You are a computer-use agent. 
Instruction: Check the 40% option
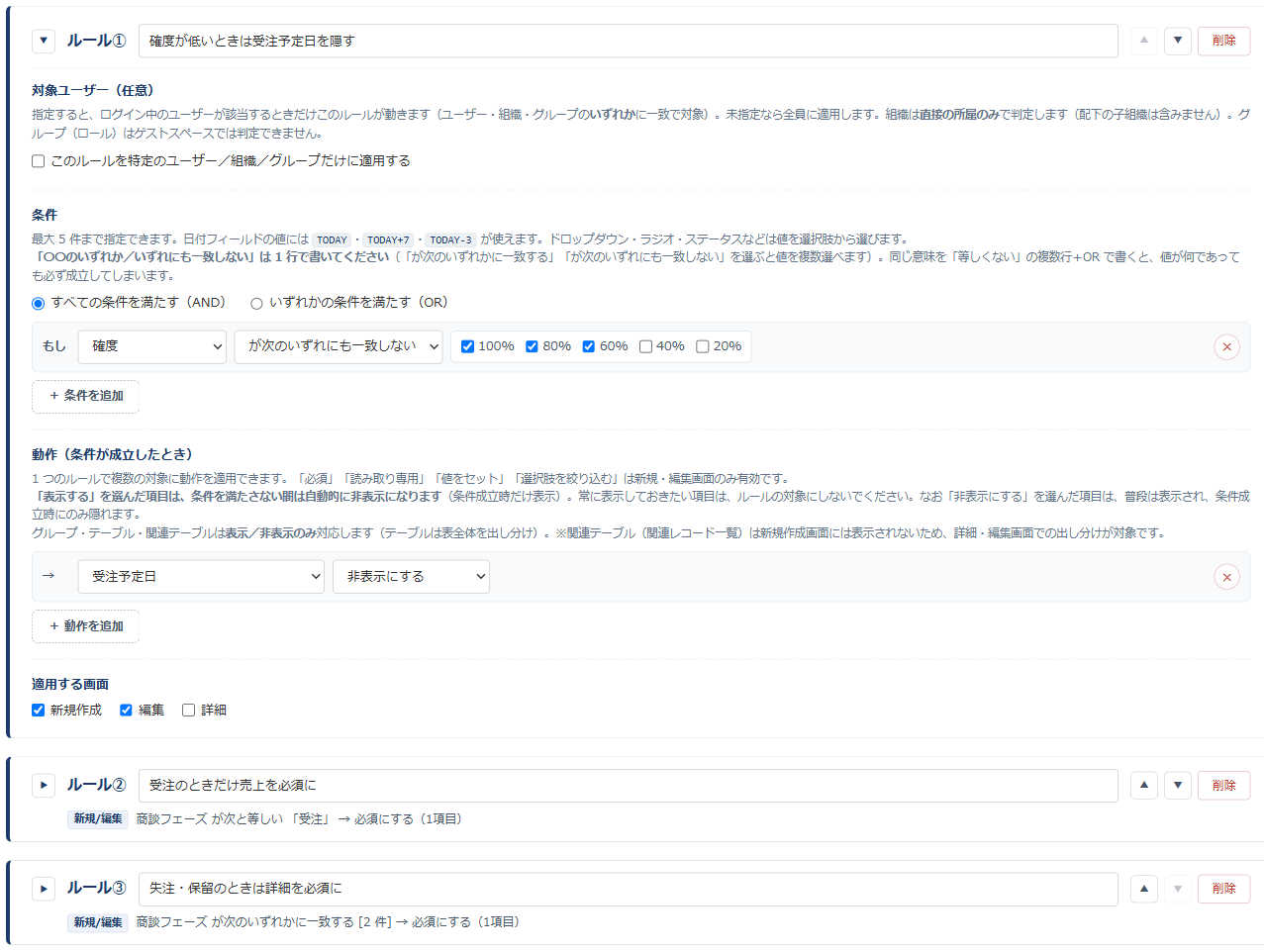point(646,346)
